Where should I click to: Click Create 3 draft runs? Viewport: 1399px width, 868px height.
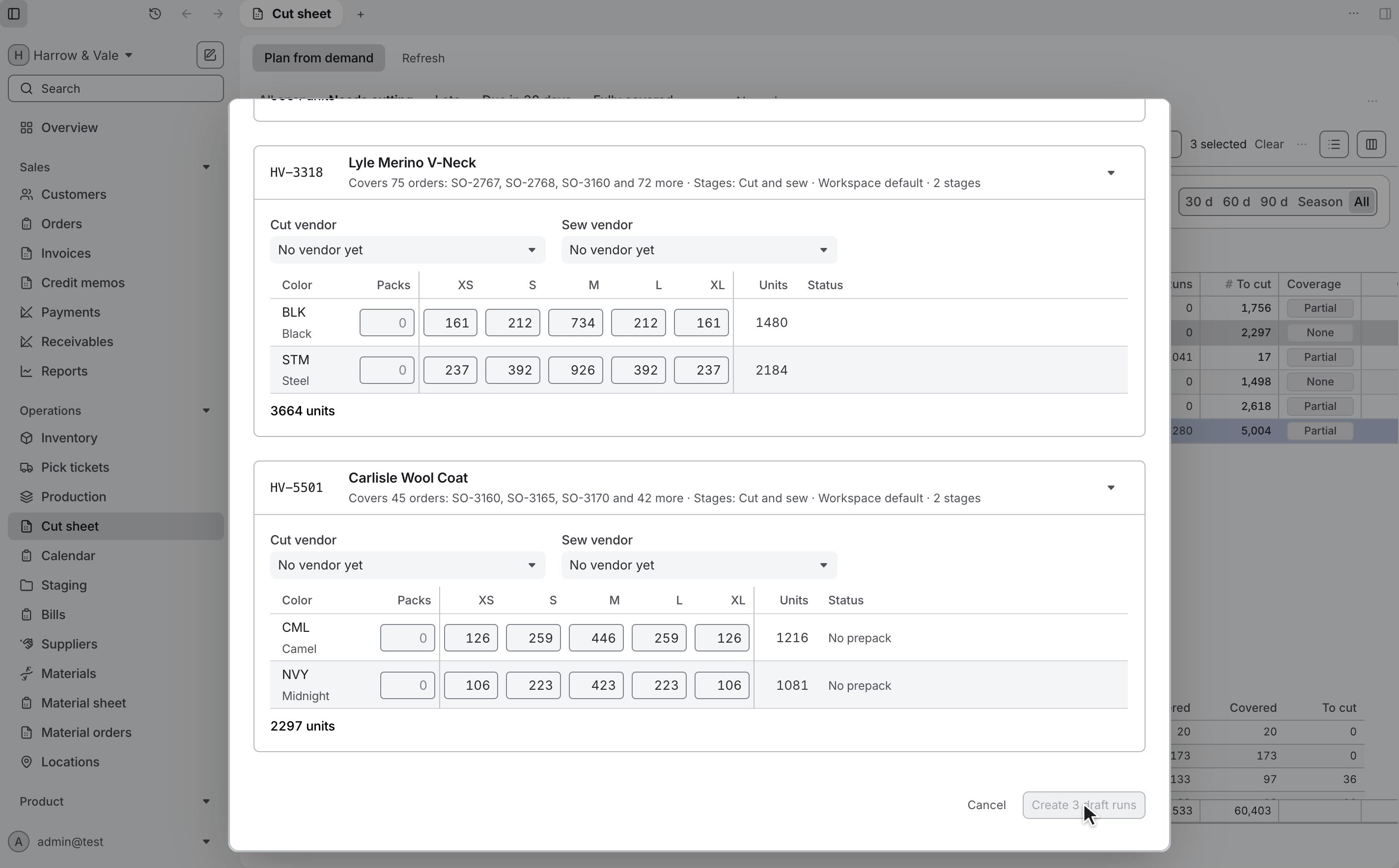pos(1083,805)
